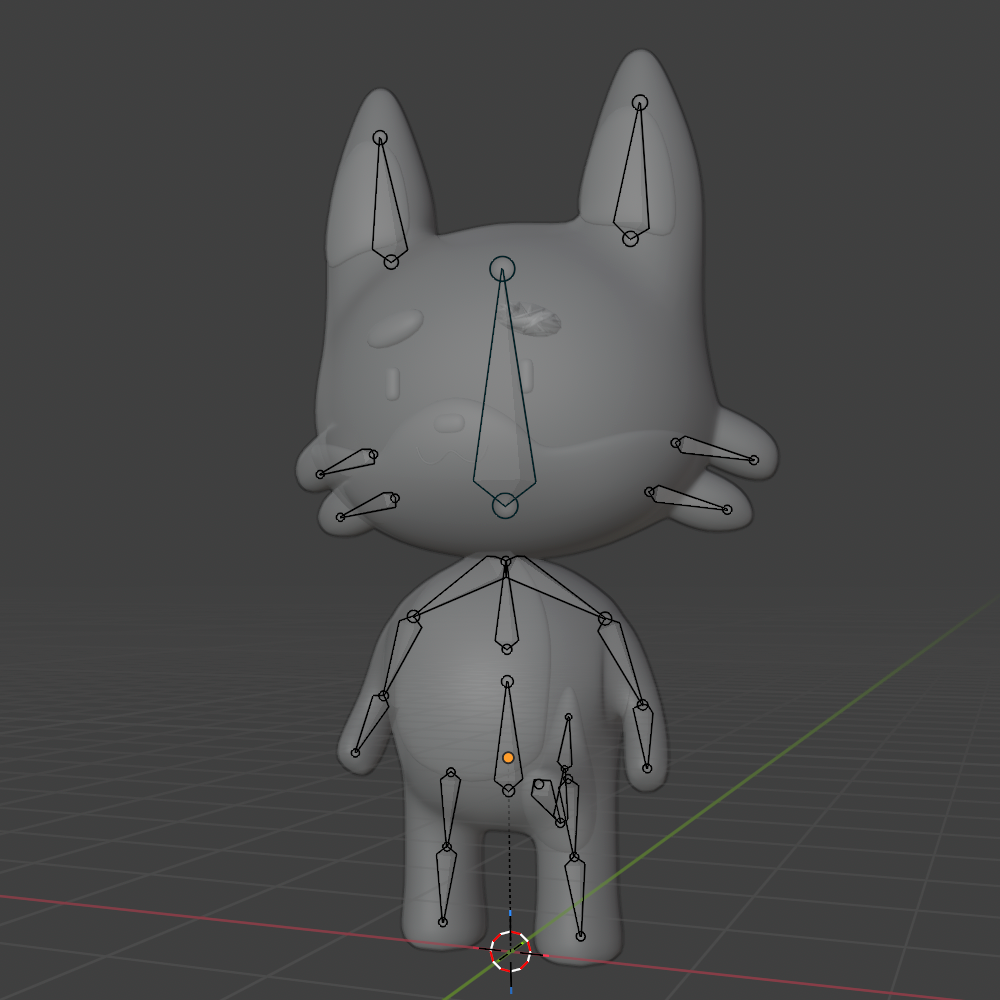Screen dimensions: 1000x1000
Task: Select the thigh bone in the screen-left leg
Action: pos(449,810)
